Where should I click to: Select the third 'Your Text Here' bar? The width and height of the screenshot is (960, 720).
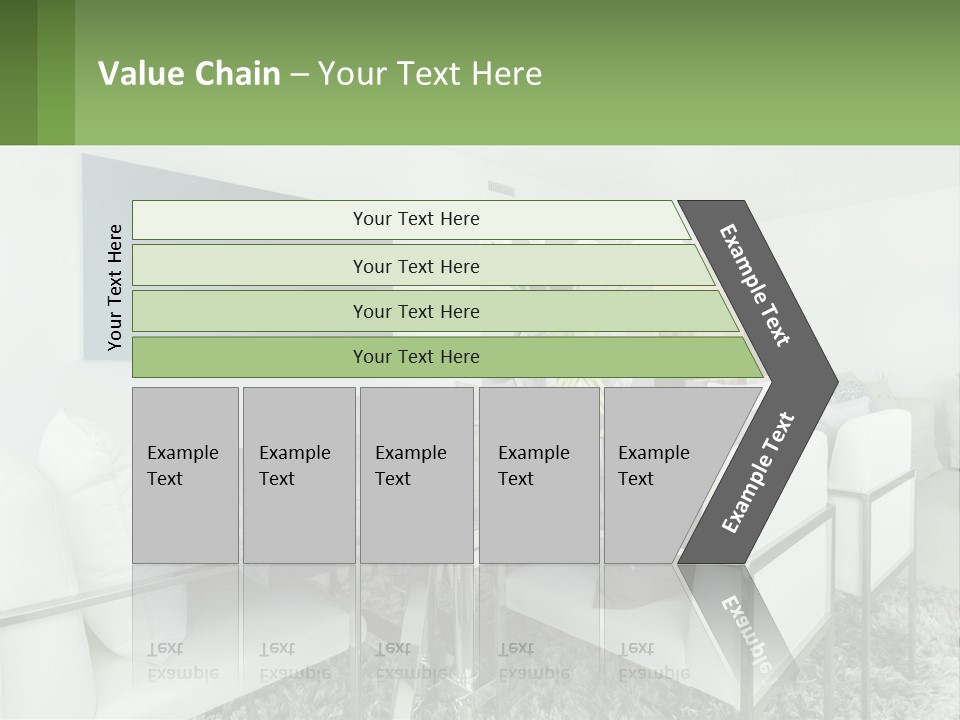(x=435, y=311)
